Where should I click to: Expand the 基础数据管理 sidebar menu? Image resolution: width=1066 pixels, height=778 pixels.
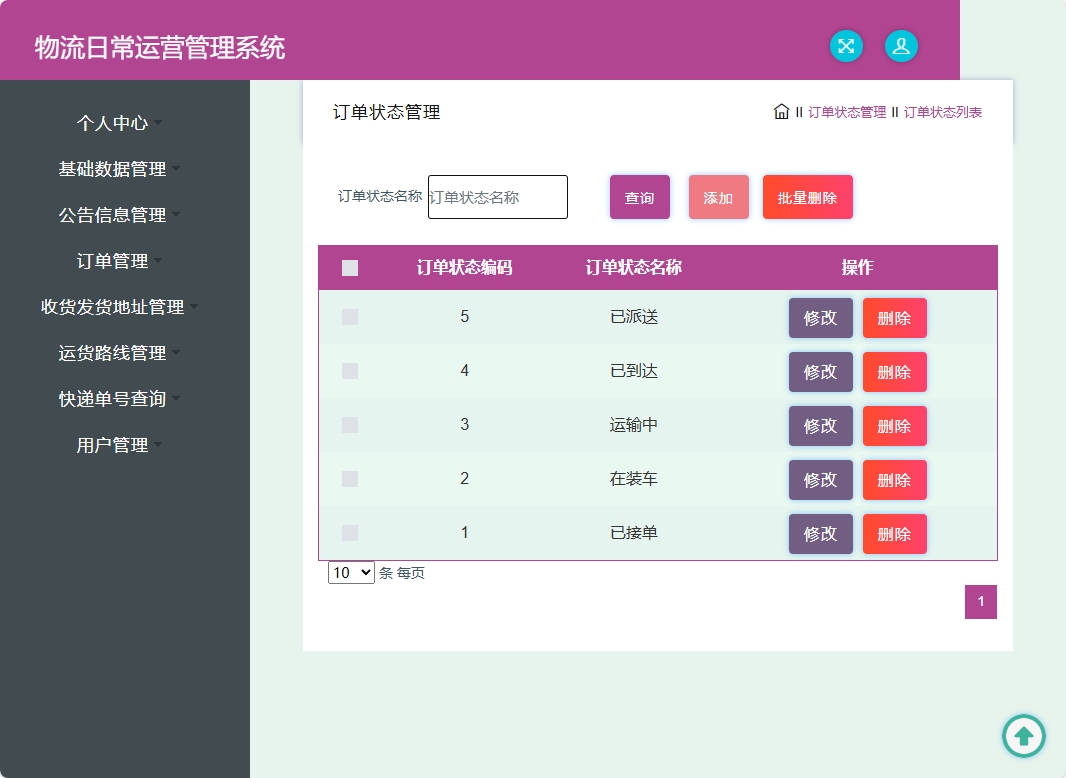pyautogui.click(x=113, y=168)
